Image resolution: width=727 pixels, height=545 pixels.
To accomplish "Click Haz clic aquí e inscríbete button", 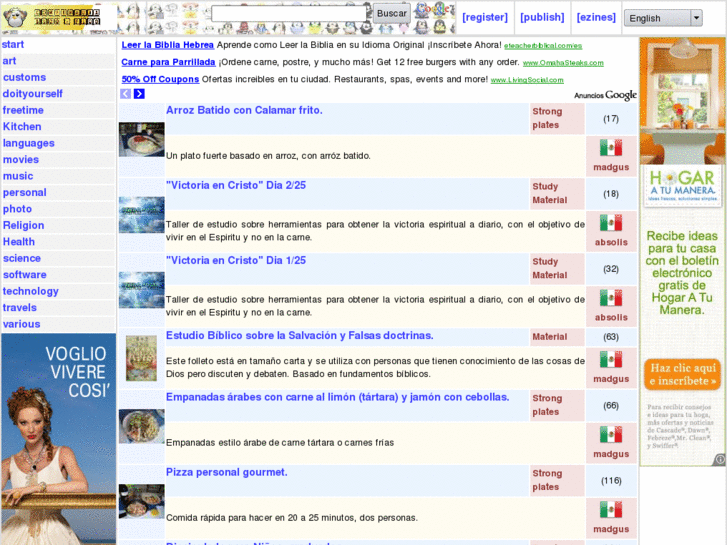I will (682, 375).
